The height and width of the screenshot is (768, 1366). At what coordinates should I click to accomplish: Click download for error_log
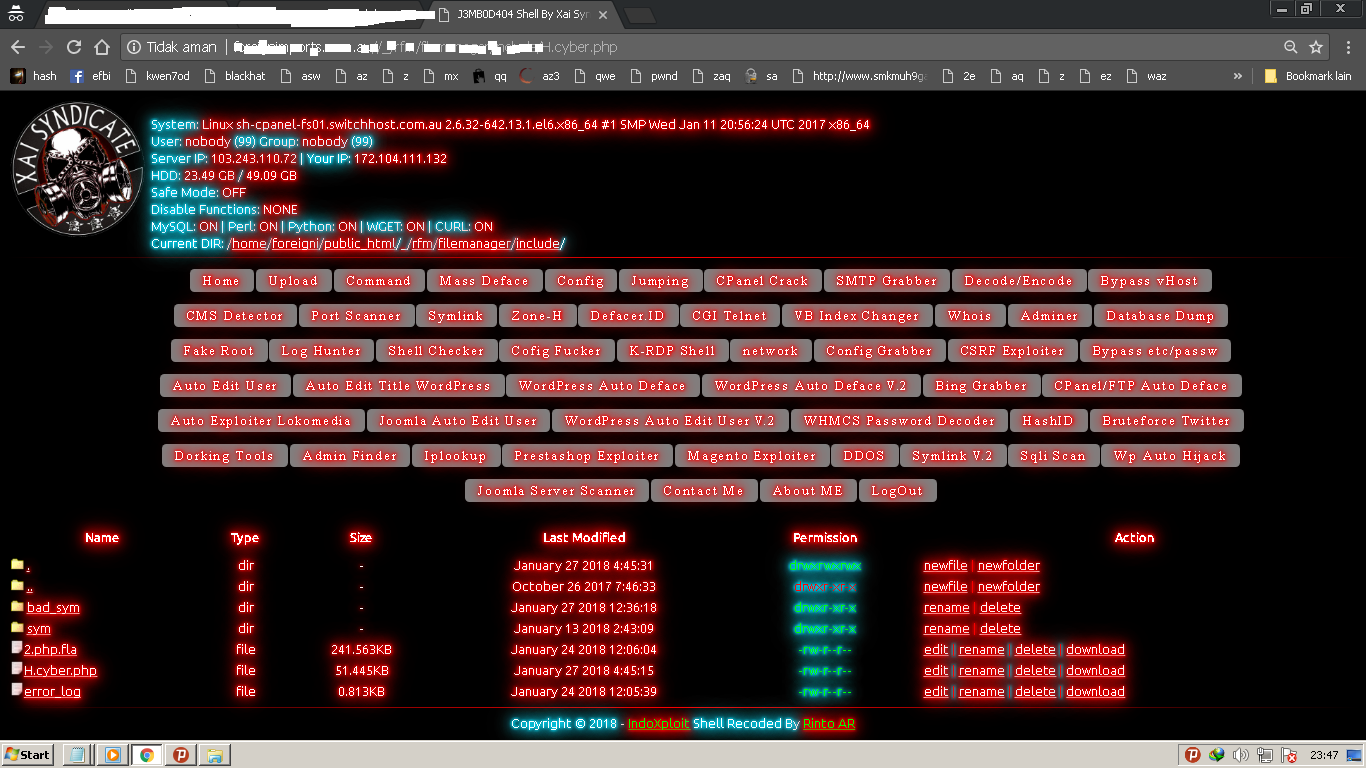coord(1095,691)
